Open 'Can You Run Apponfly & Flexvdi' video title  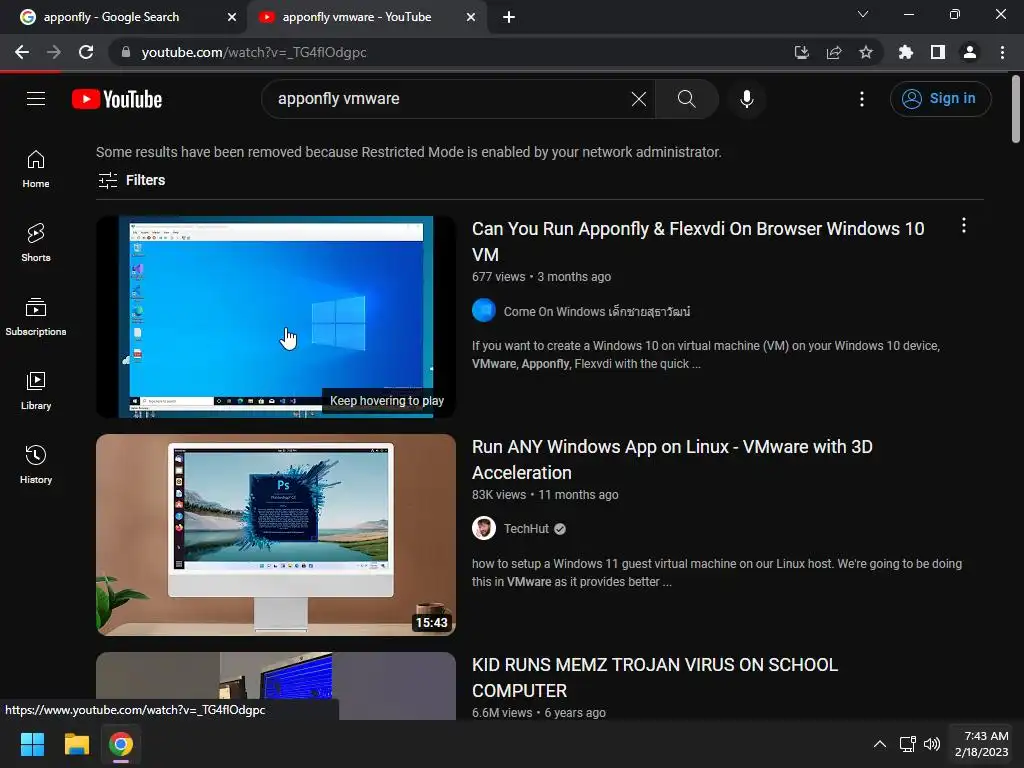click(x=698, y=242)
